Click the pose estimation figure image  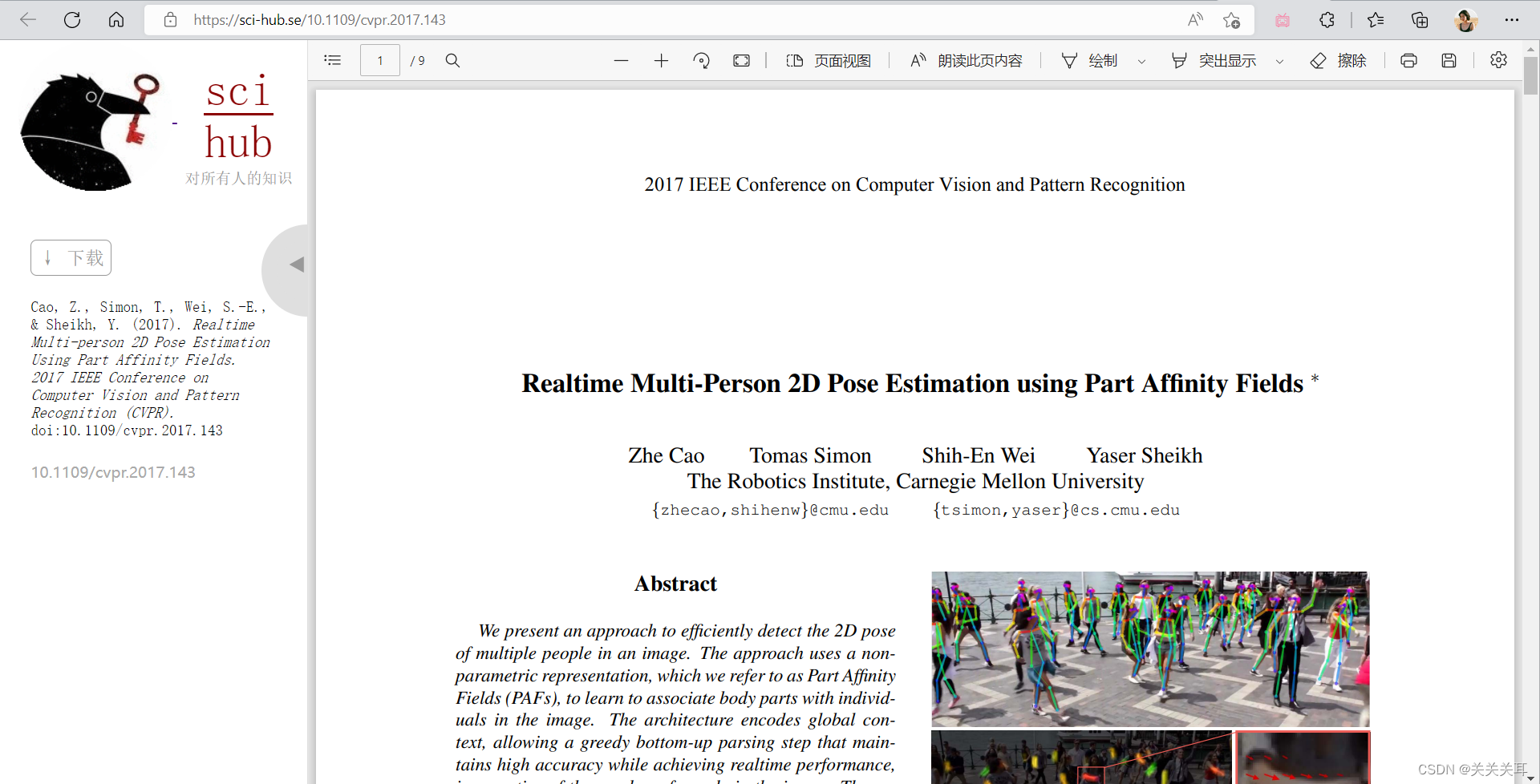pos(1150,649)
